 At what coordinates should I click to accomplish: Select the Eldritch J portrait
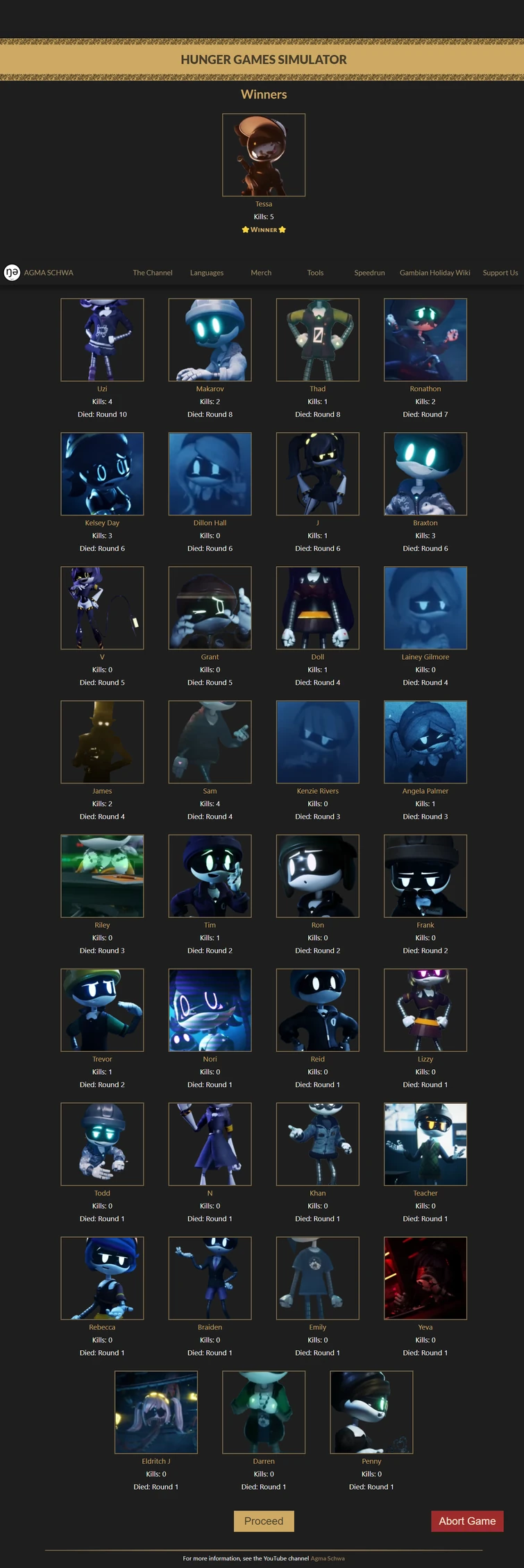coord(156,1412)
